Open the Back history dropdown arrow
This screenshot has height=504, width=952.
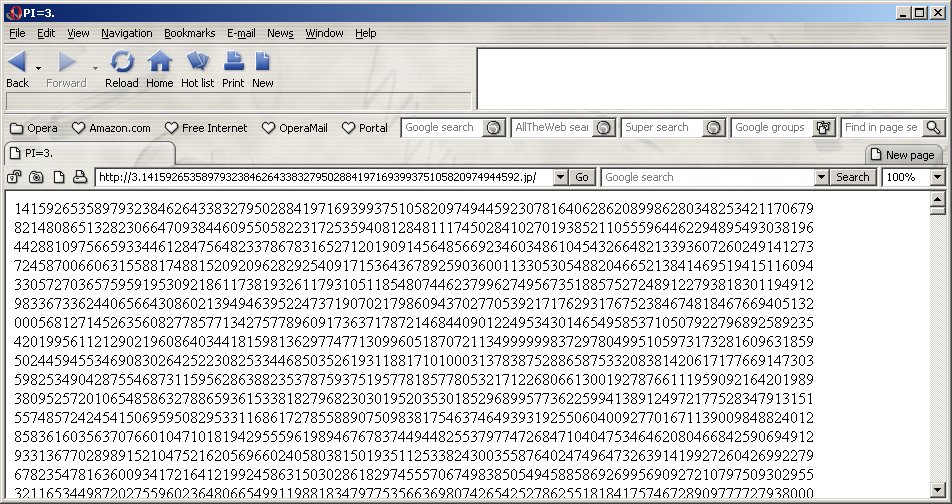click(38, 68)
